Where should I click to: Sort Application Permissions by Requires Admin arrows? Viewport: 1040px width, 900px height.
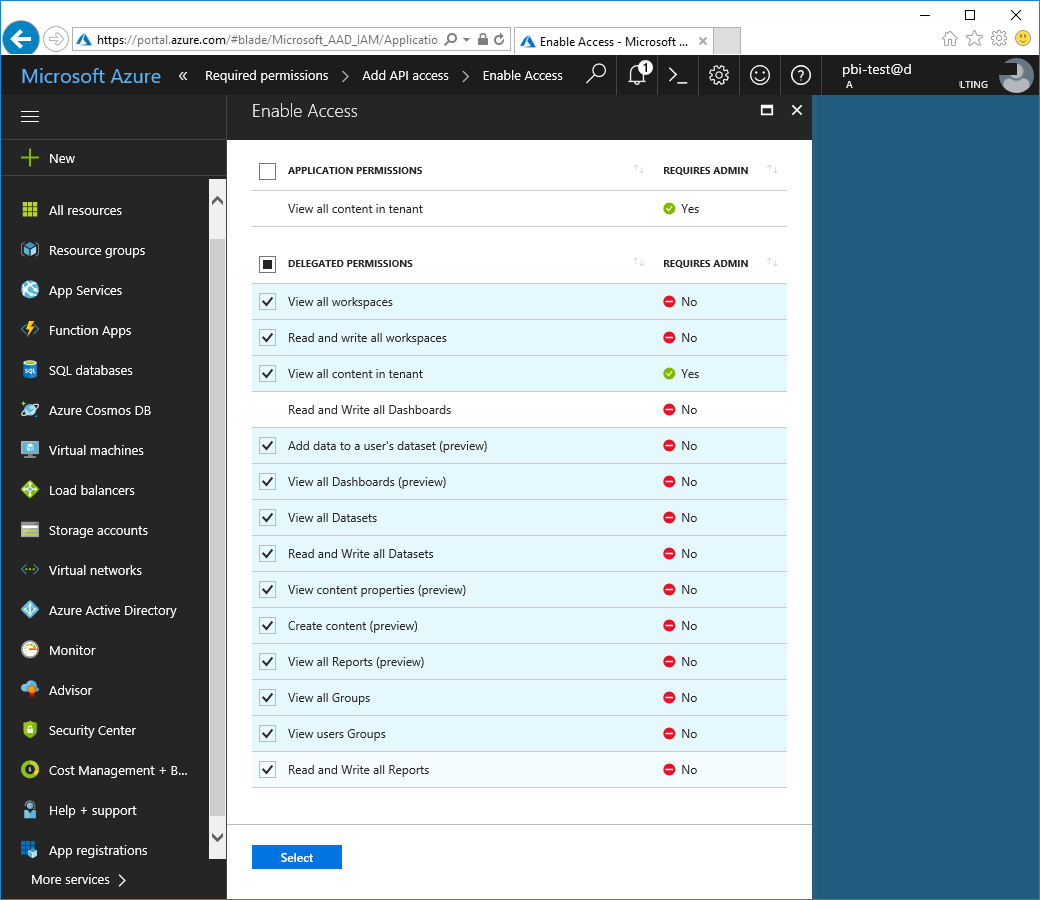click(x=772, y=170)
